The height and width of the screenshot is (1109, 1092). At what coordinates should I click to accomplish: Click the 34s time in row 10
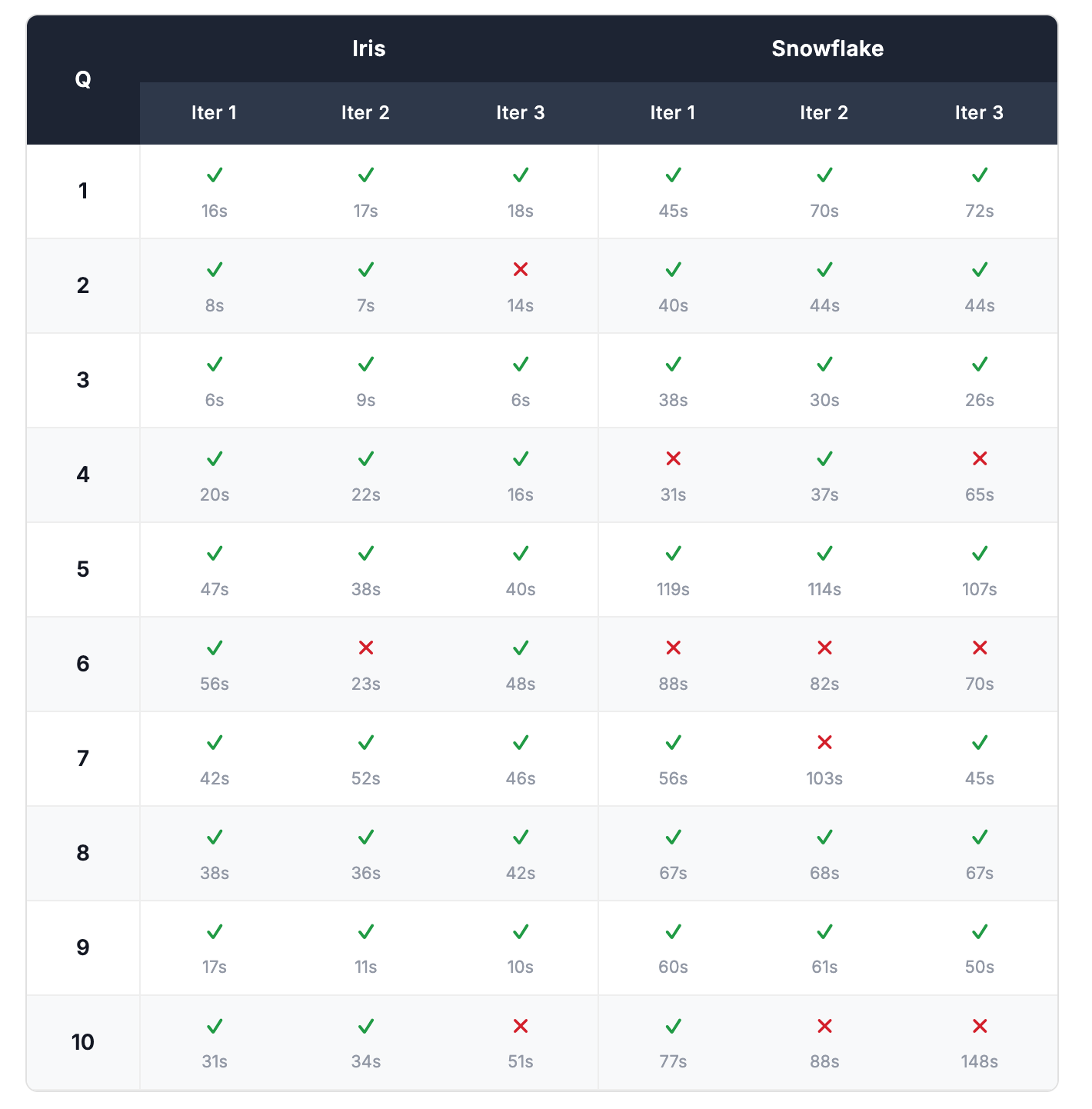click(366, 1061)
